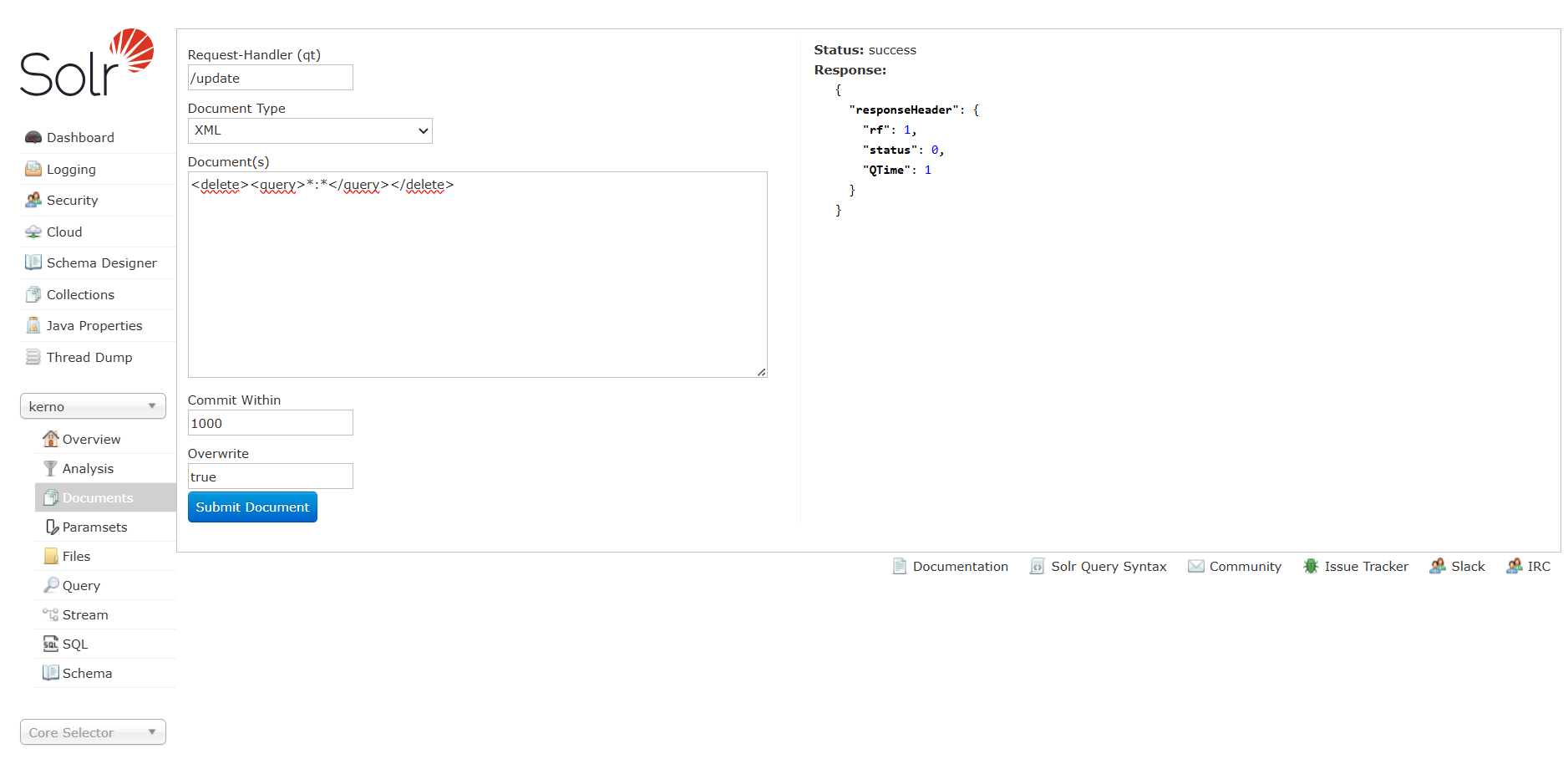This screenshot has height=759, width=1568.
Task: Open the IRC link
Action: (x=1539, y=566)
